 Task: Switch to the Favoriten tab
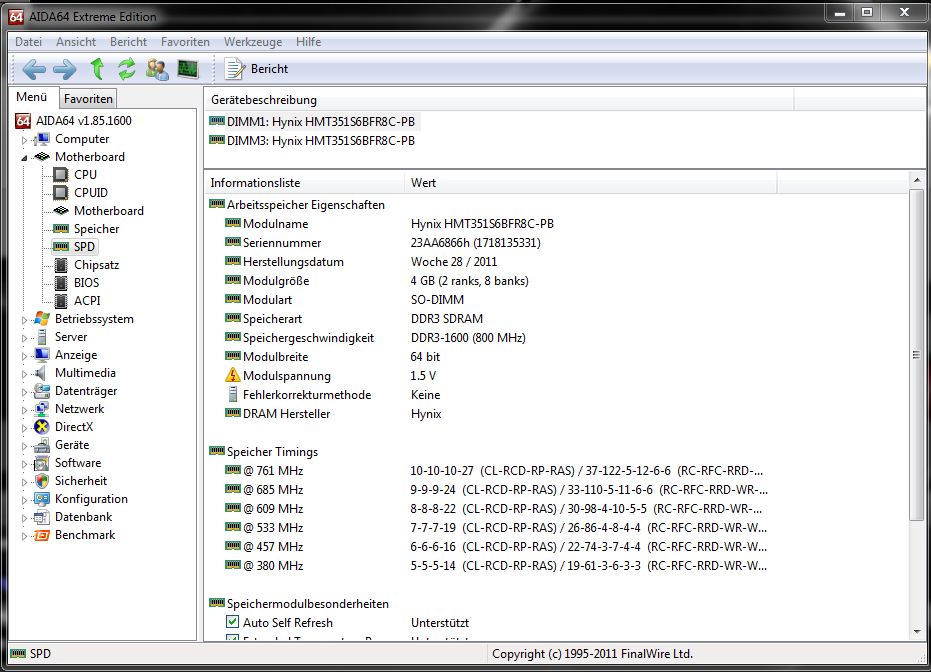coord(88,99)
